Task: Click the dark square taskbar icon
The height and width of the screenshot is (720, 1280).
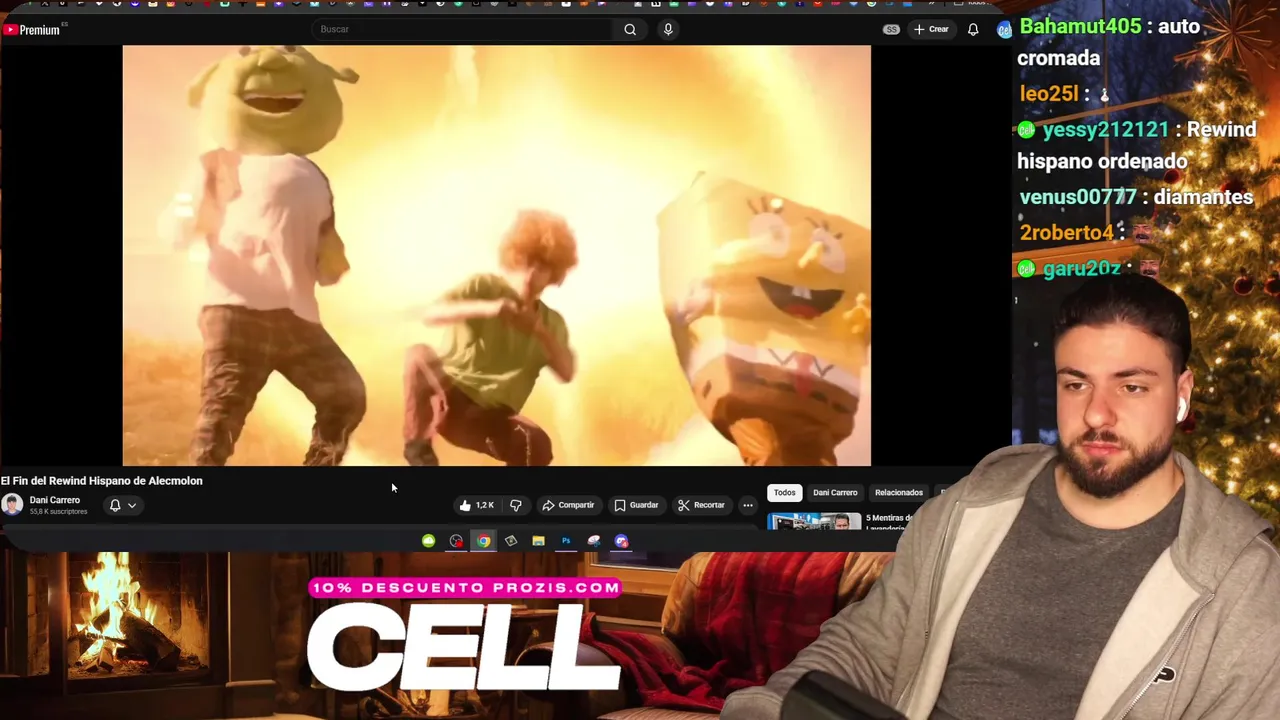Action: pyautogui.click(x=511, y=541)
